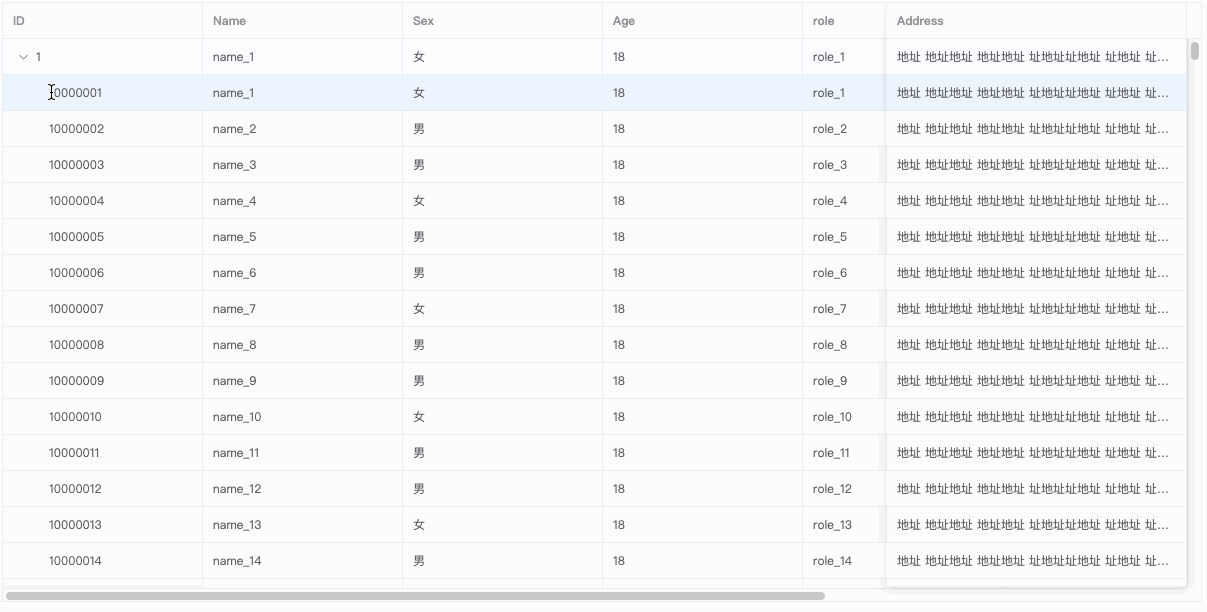Screen dimensions: 1207x612
Task: Click the Address cell in the role_3 row
Action: click(x=1036, y=165)
